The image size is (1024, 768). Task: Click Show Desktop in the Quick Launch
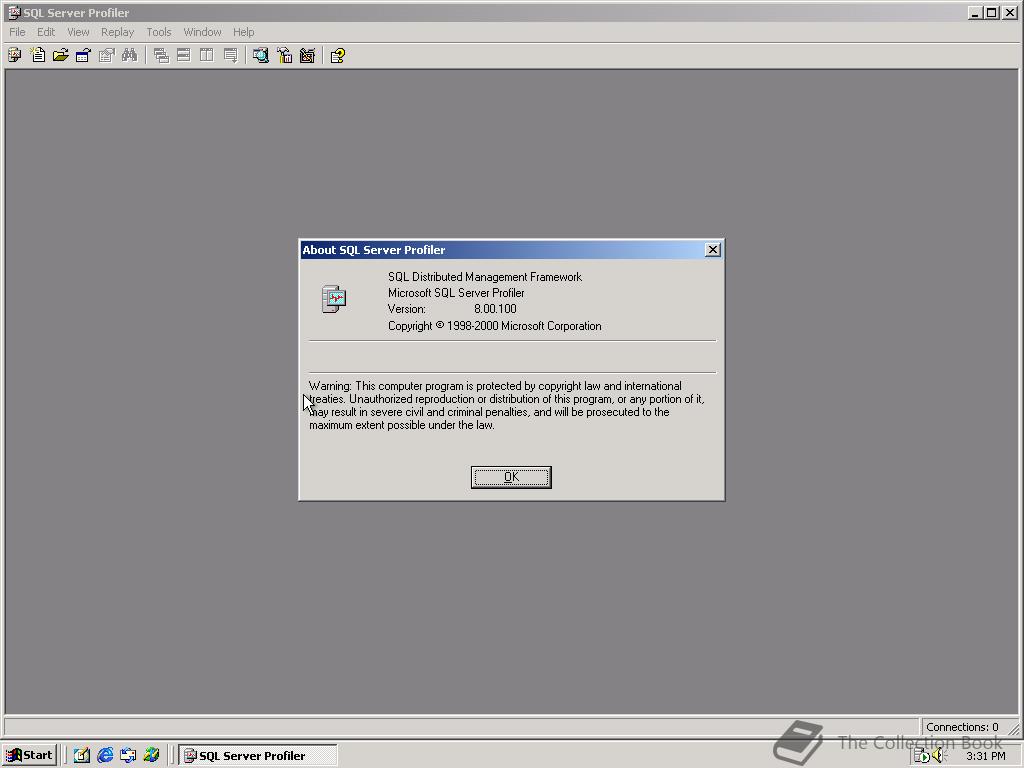(x=82, y=755)
